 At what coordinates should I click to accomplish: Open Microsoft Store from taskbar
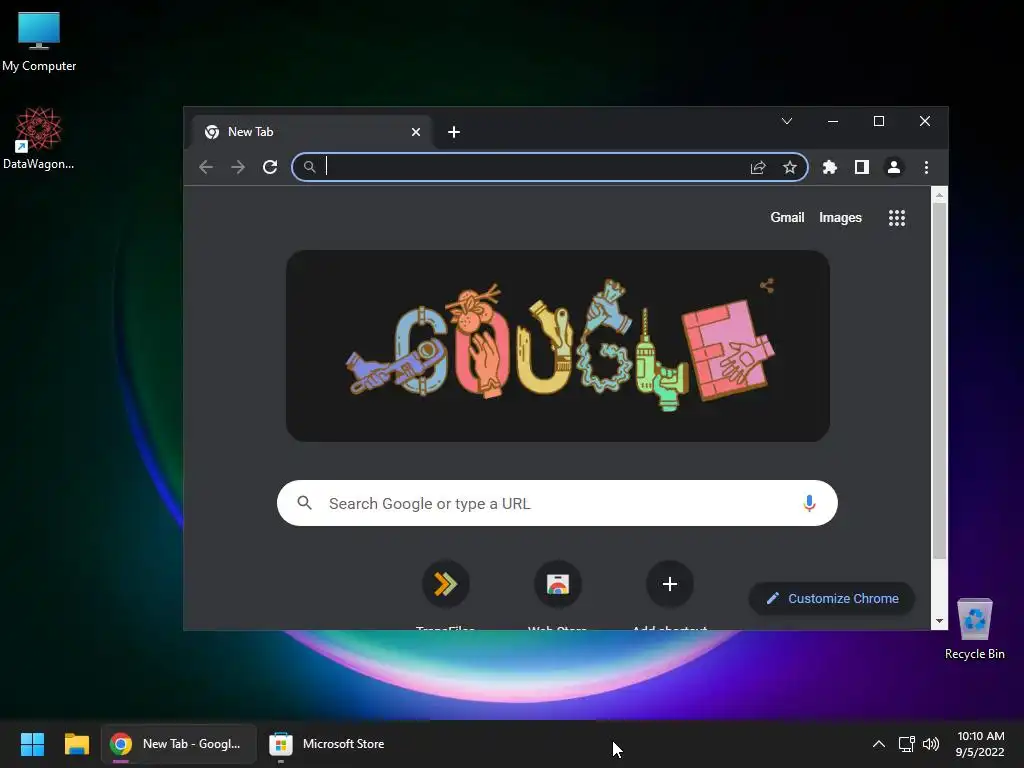click(327, 744)
